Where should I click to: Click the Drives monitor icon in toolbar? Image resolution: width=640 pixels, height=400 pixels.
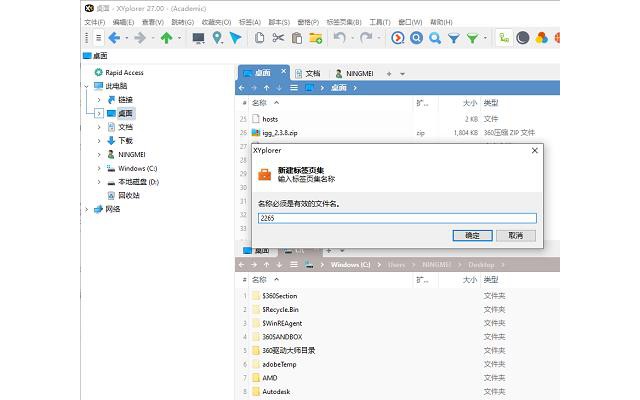[198, 38]
